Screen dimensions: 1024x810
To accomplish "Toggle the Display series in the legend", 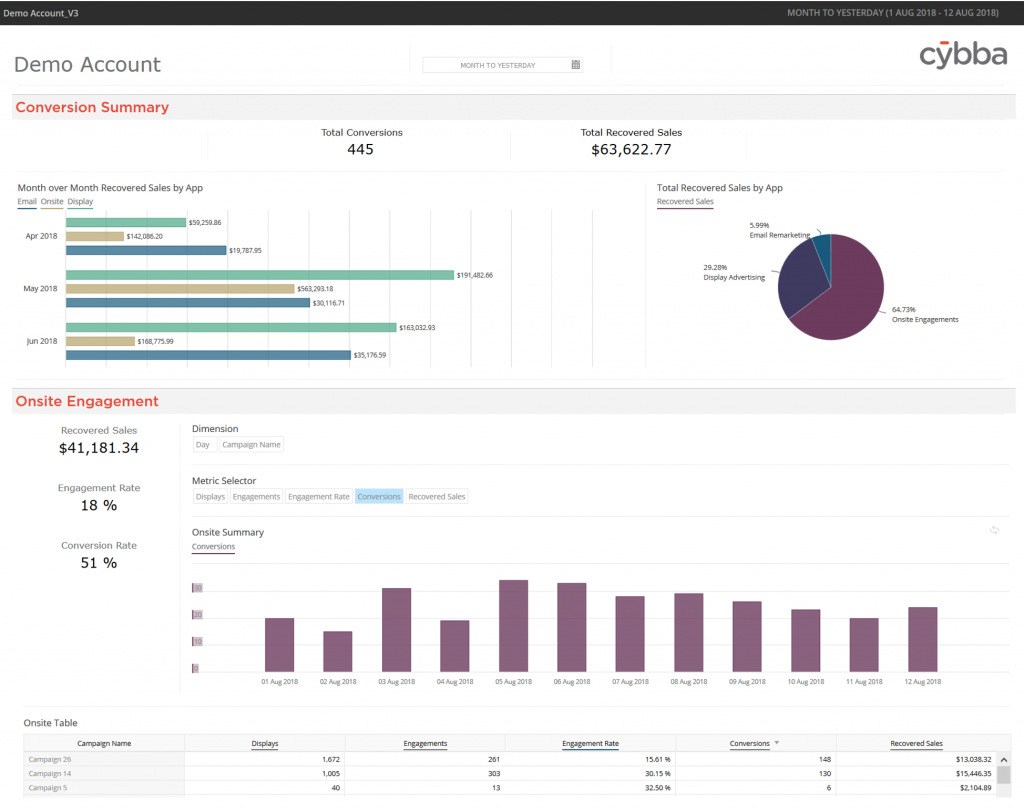I will pos(80,201).
